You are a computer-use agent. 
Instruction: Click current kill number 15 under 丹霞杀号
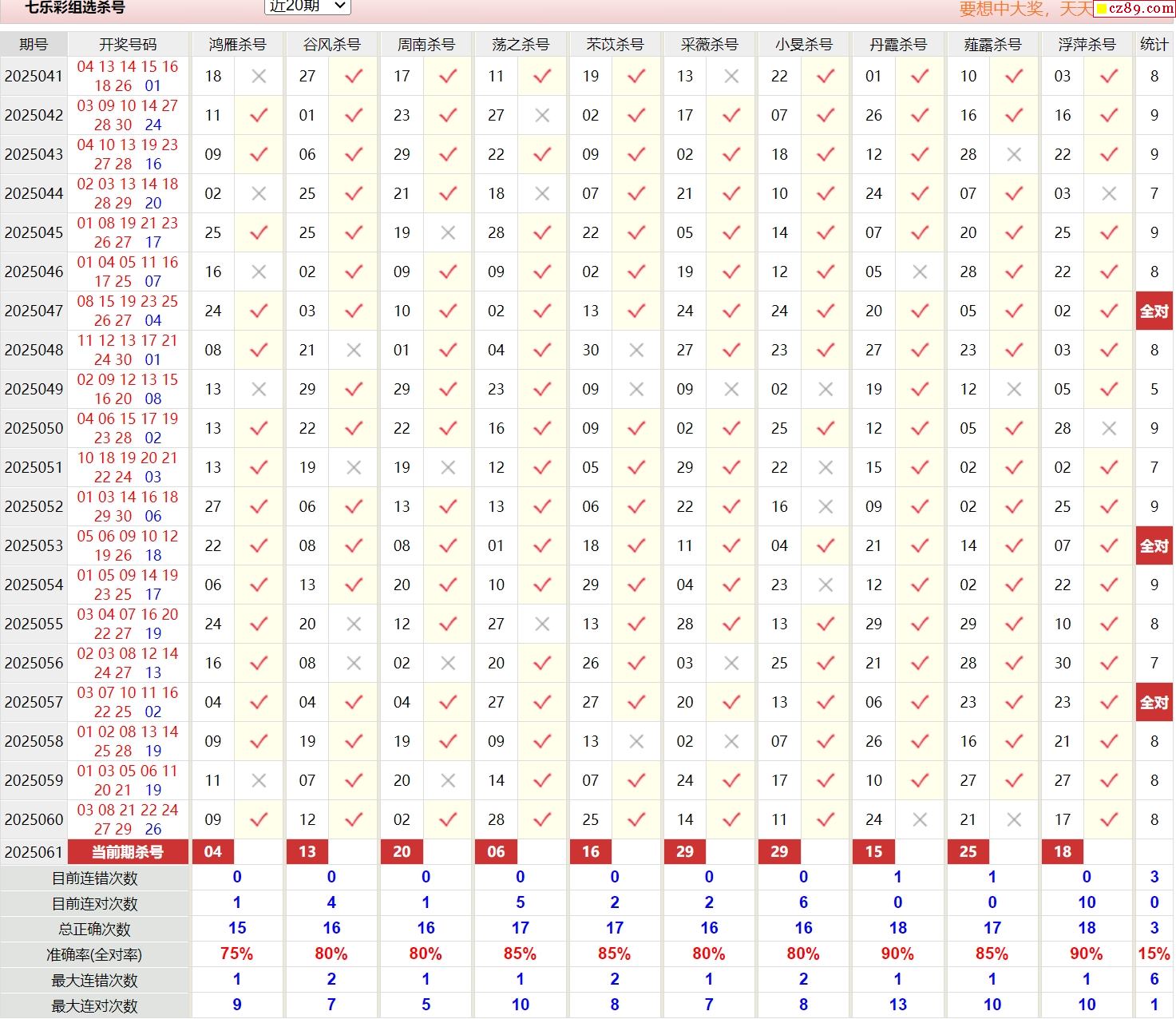[x=874, y=852]
